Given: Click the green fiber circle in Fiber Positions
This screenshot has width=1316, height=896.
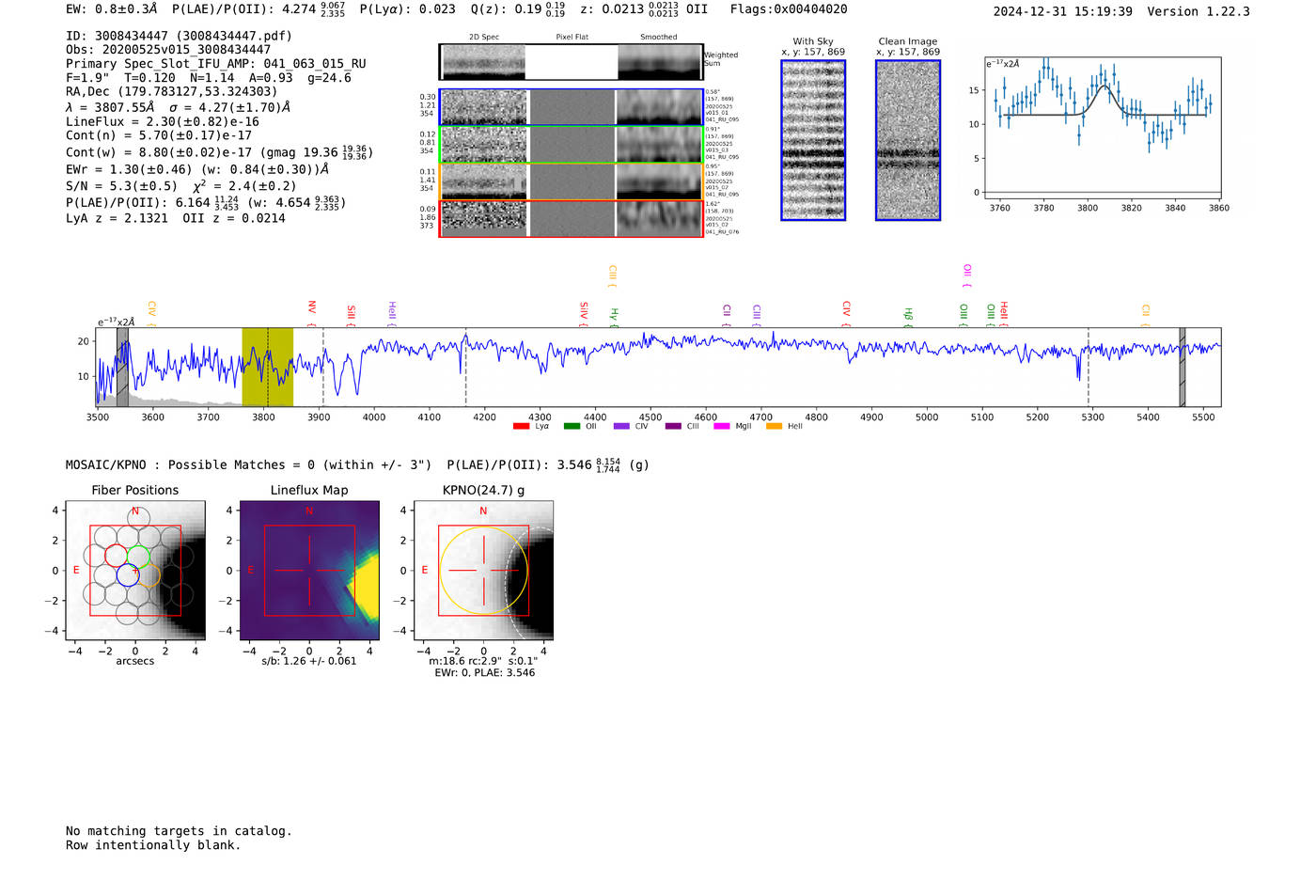Looking at the screenshot, I should click(x=138, y=556).
